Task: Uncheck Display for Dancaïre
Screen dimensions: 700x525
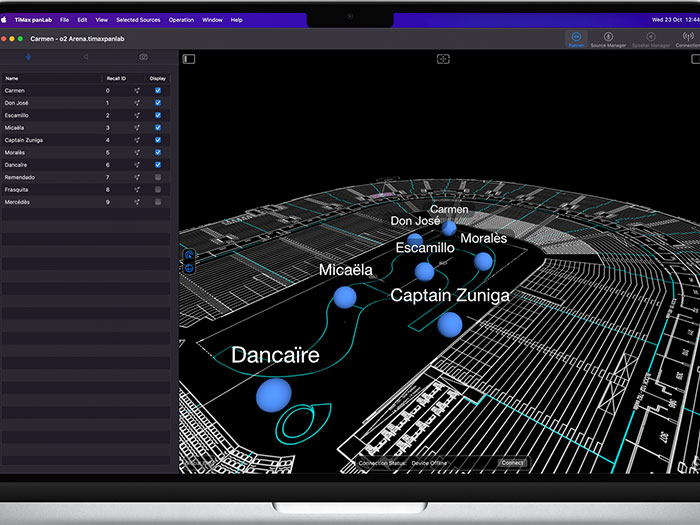Action: (158, 165)
